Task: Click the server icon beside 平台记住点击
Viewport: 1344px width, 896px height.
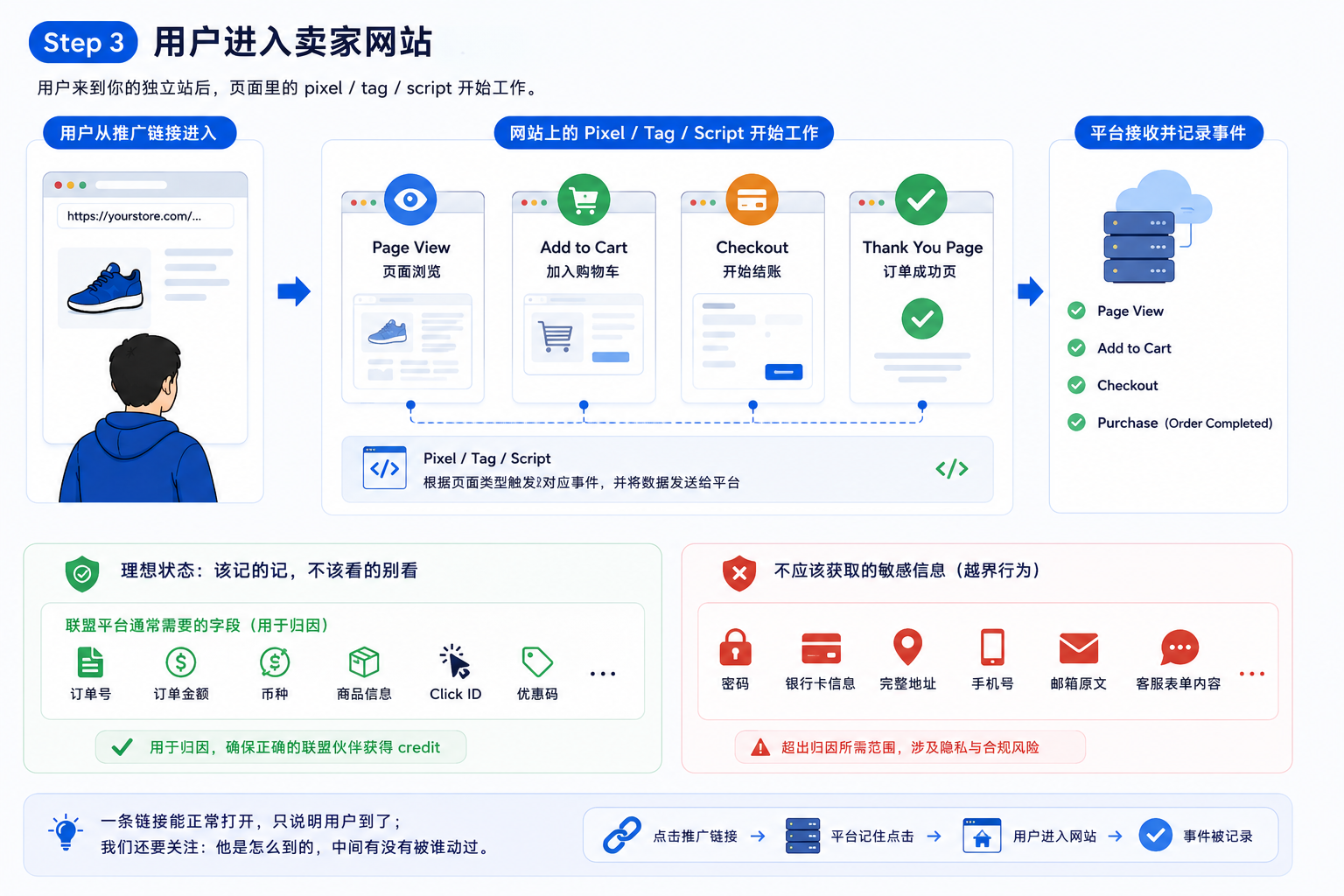Action: 802,836
